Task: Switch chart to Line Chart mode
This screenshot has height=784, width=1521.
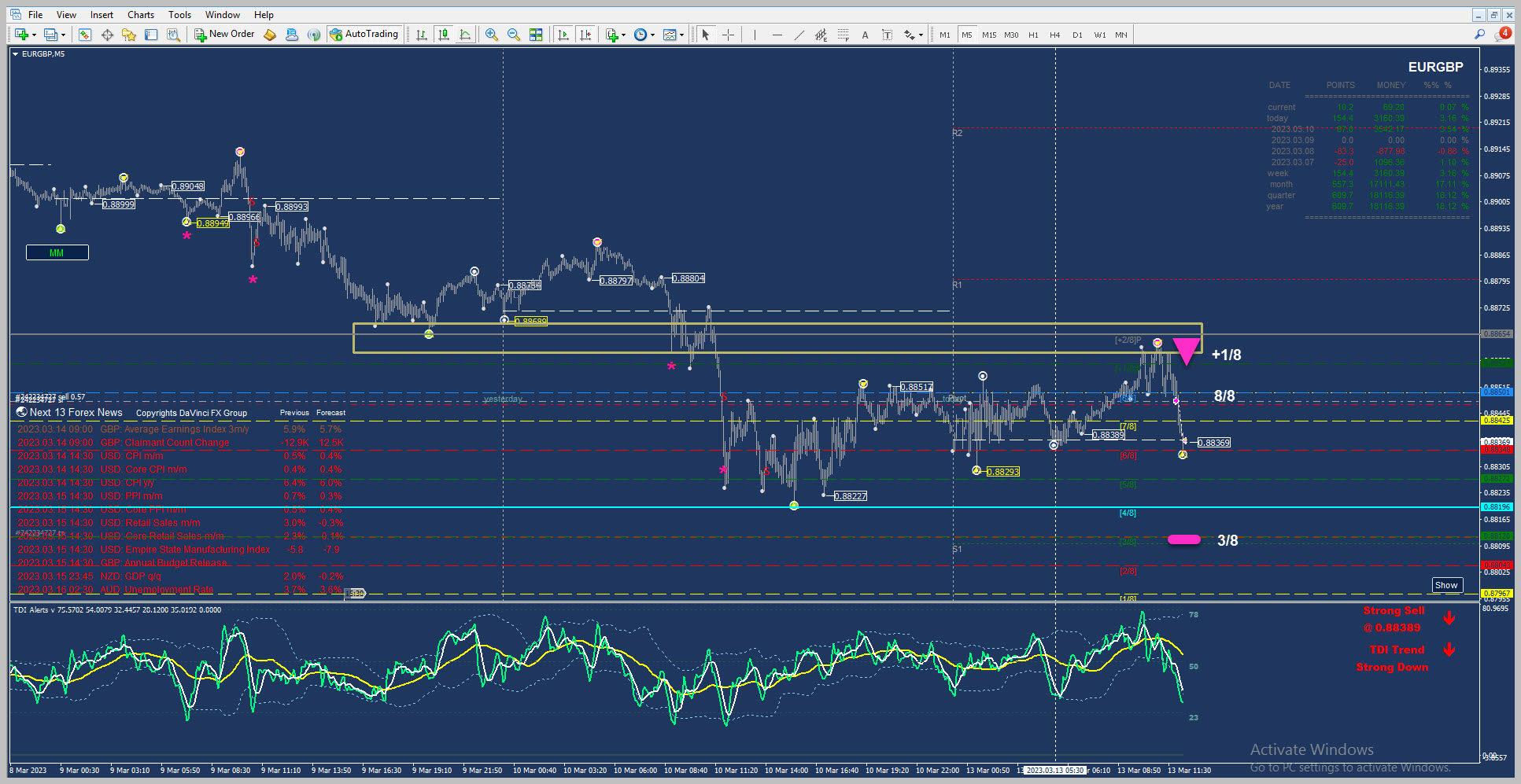Action: (x=466, y=35)
